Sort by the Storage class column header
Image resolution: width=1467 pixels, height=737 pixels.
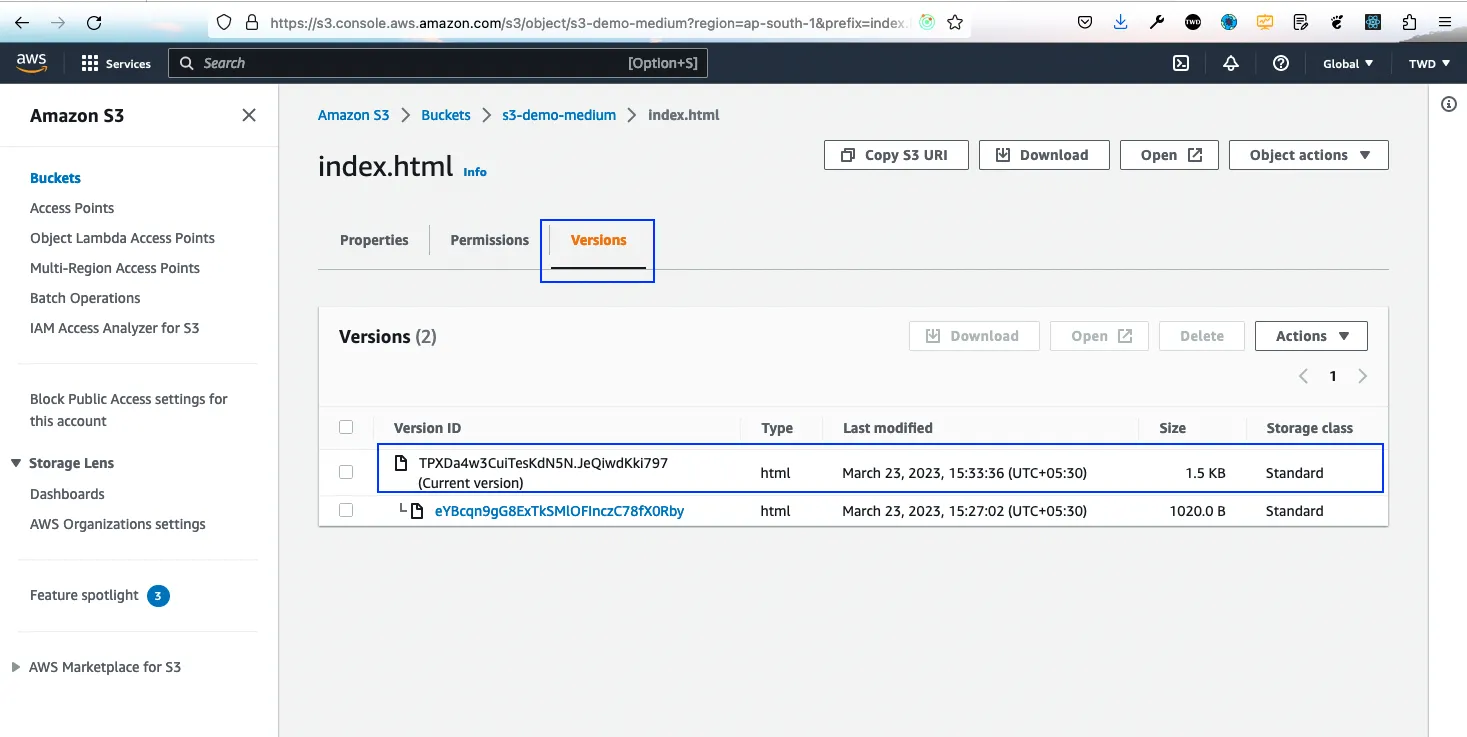pos(1309,428)
